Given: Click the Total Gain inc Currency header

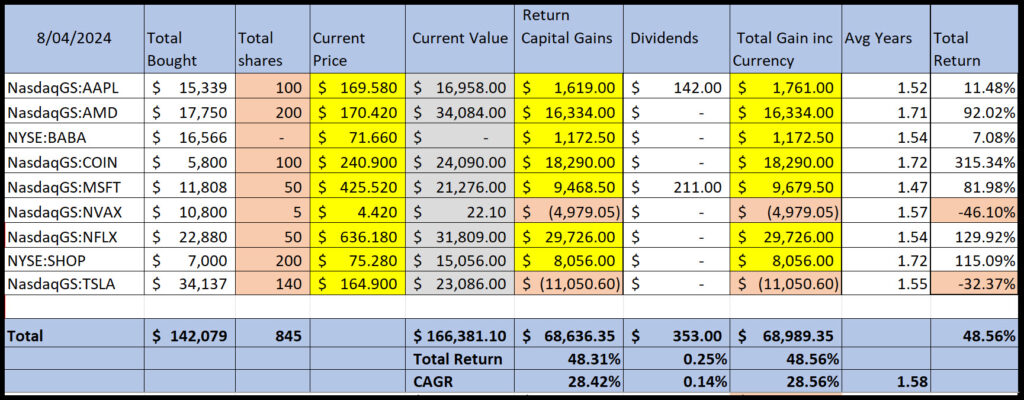Looking at the screenshot, I should tap(785, 39).
